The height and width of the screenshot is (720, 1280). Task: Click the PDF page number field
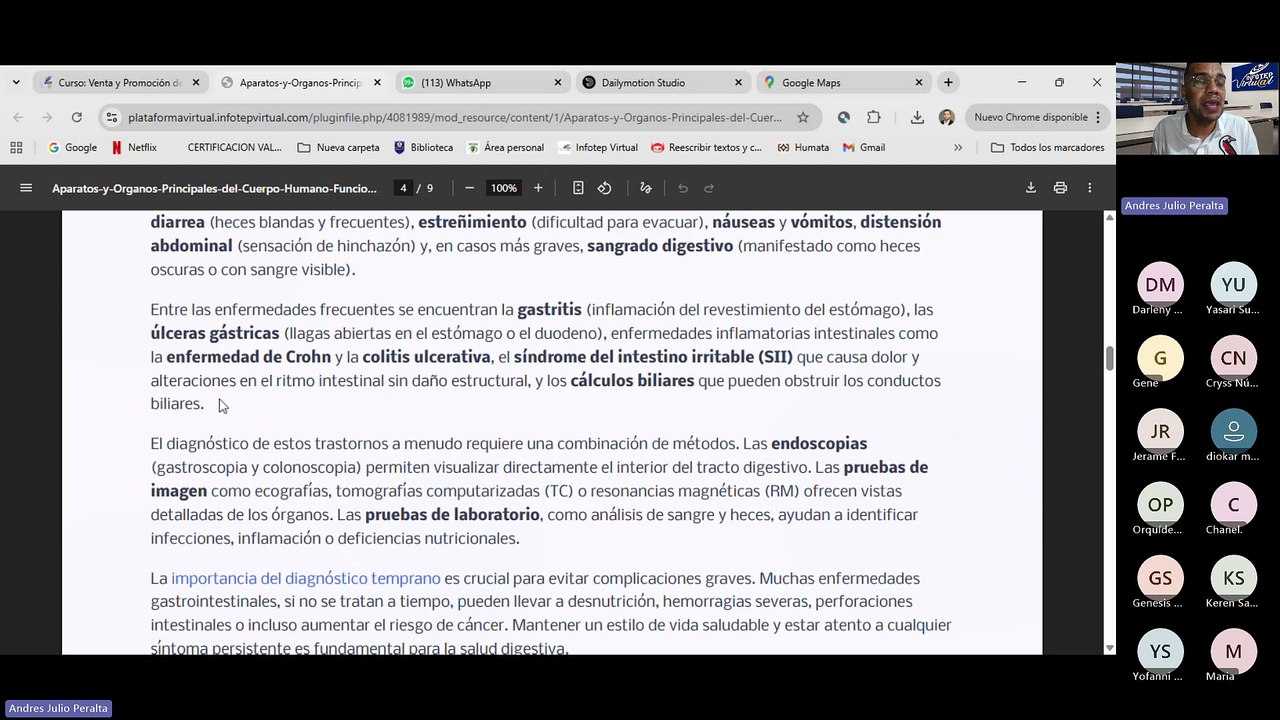[403, 188]
